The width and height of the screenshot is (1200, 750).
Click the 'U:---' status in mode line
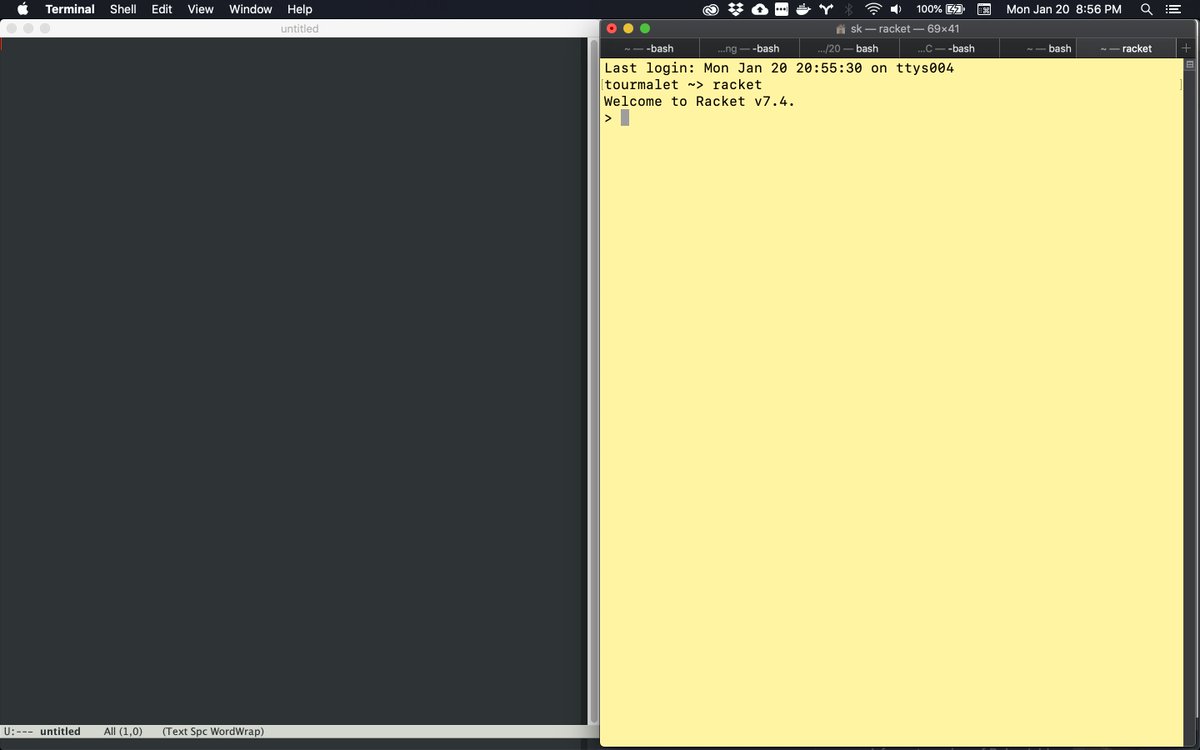pos(18,732)
